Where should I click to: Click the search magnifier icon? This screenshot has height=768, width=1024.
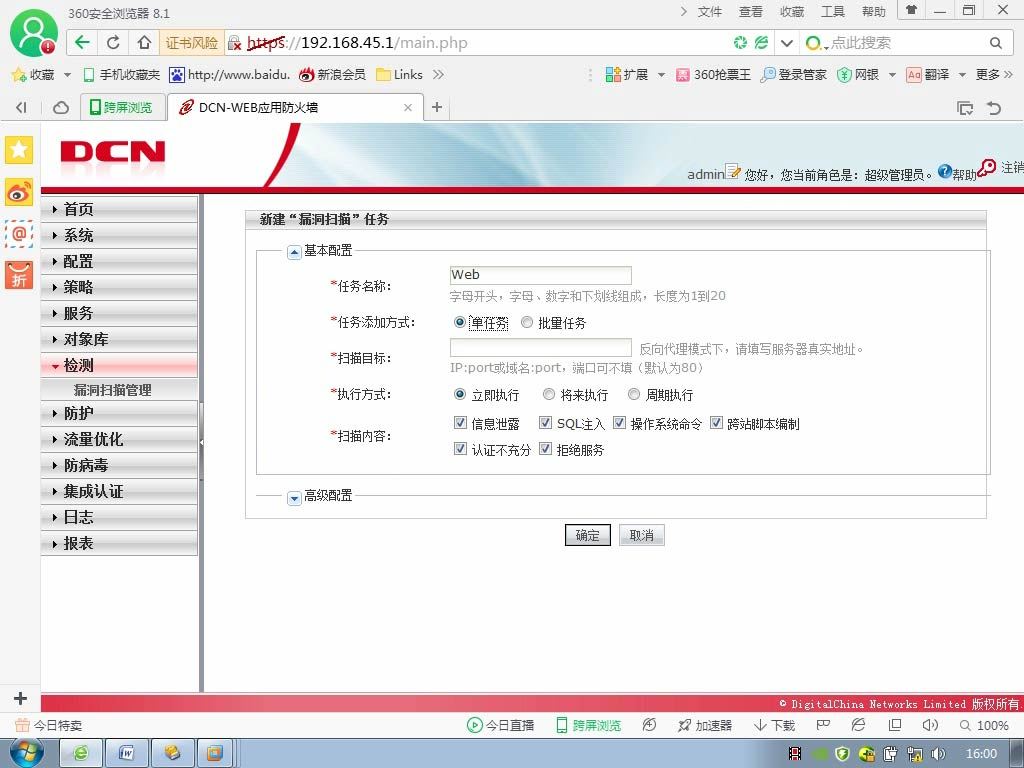[995, 43]
